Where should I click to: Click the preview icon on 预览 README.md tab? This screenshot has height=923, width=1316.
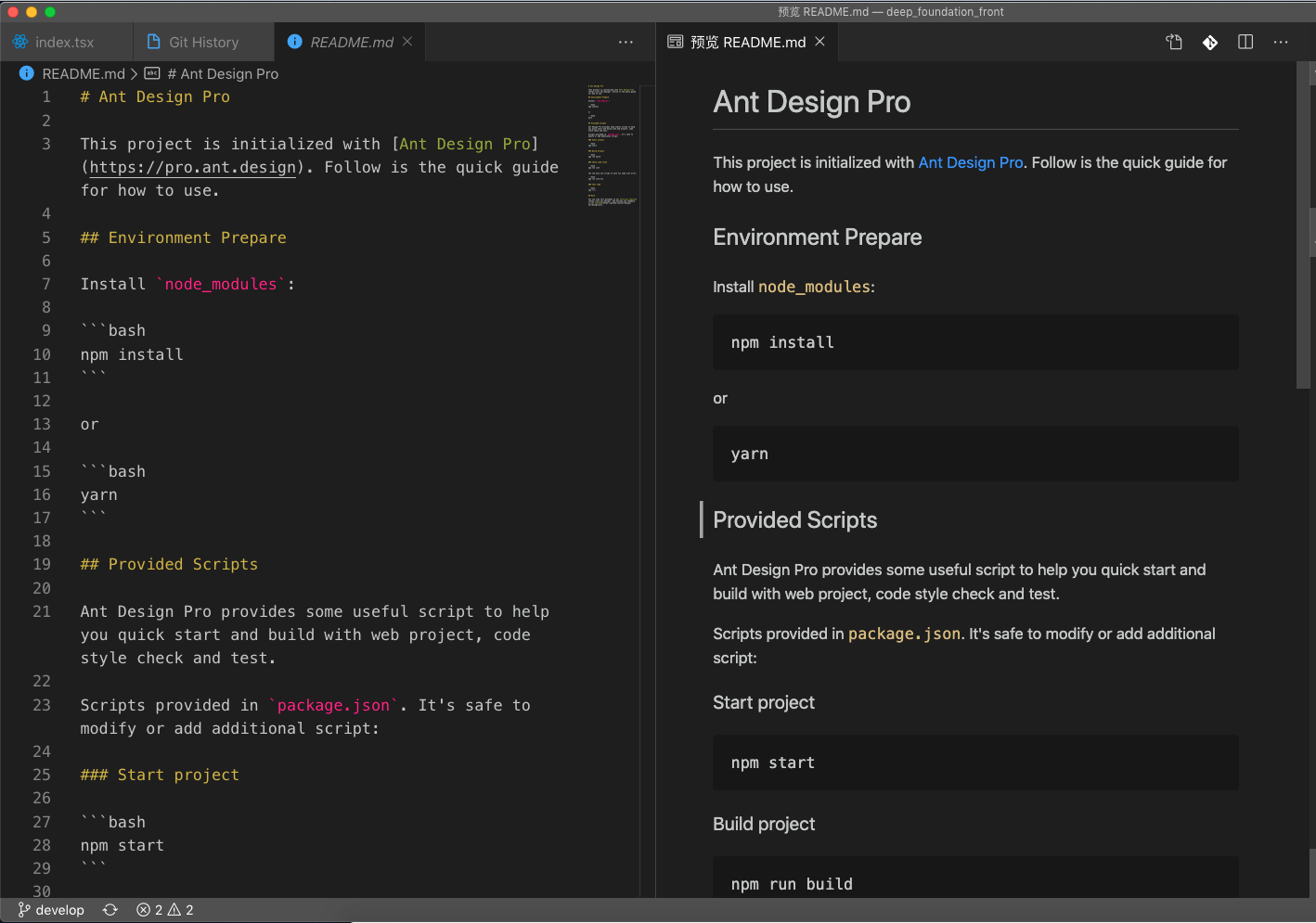[676, 42]
